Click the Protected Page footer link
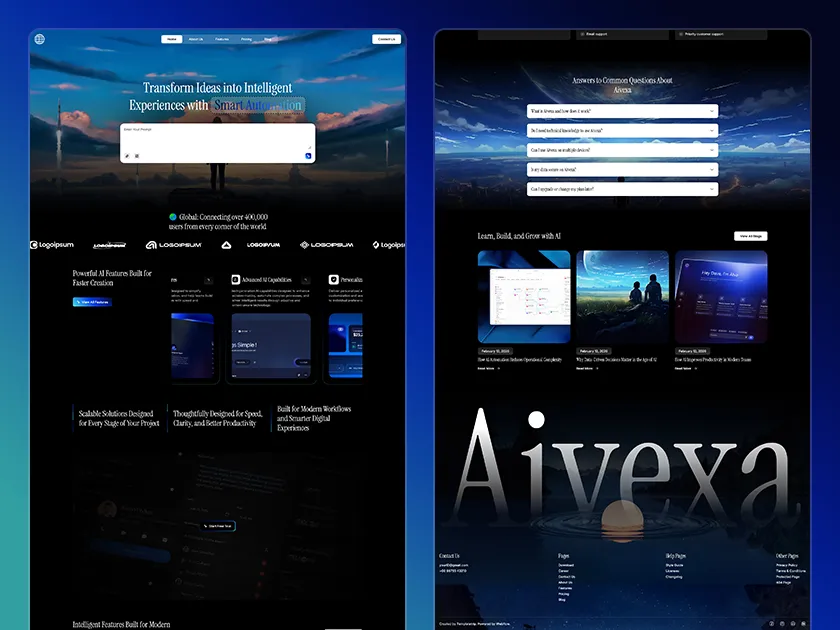Image resolution: width=840 pixels, height=630 pixels. click(788, 577)
